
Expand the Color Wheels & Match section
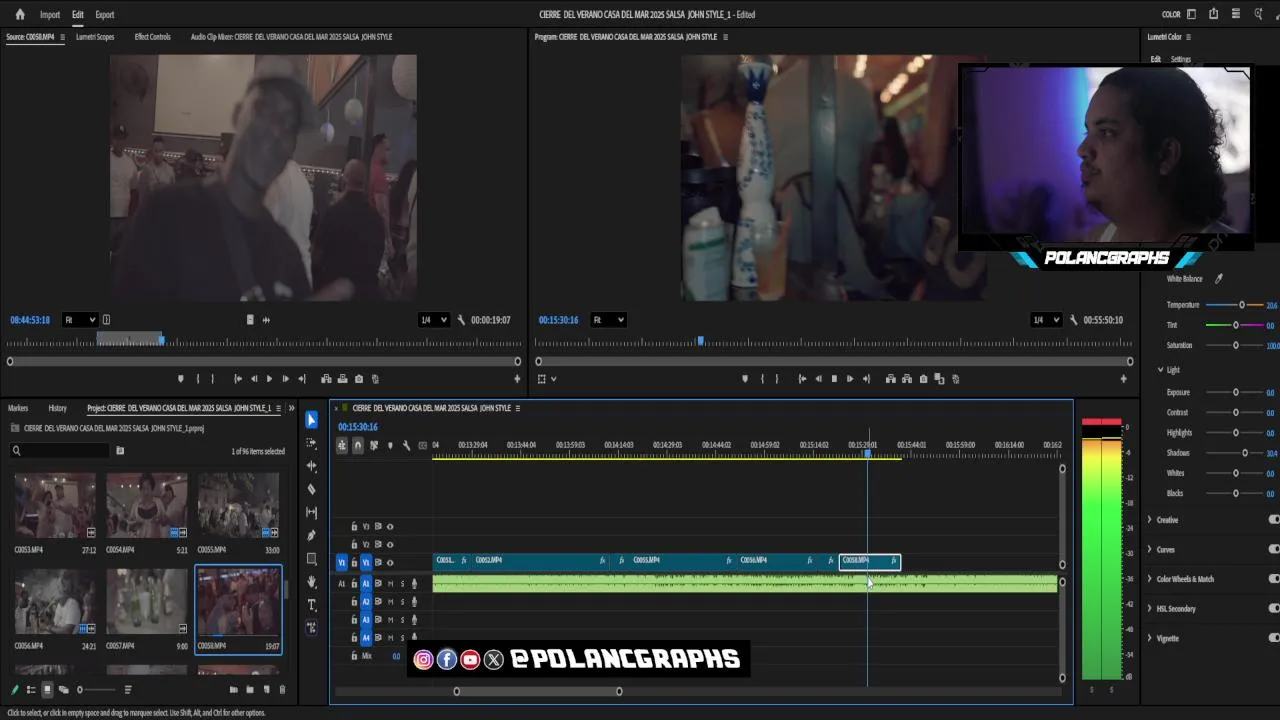pyautogui.click(x=1149, y=579)
